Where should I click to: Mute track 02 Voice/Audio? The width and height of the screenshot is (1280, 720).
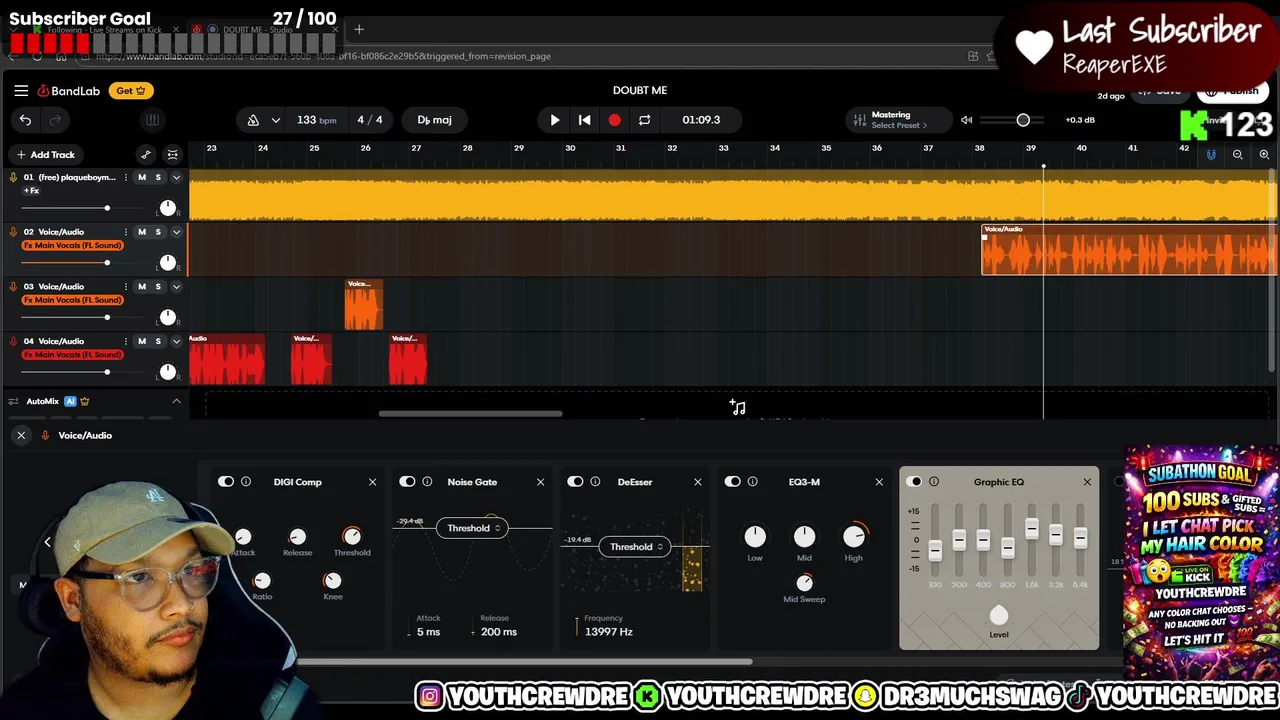pyautogui.click(x=142, y=232)
